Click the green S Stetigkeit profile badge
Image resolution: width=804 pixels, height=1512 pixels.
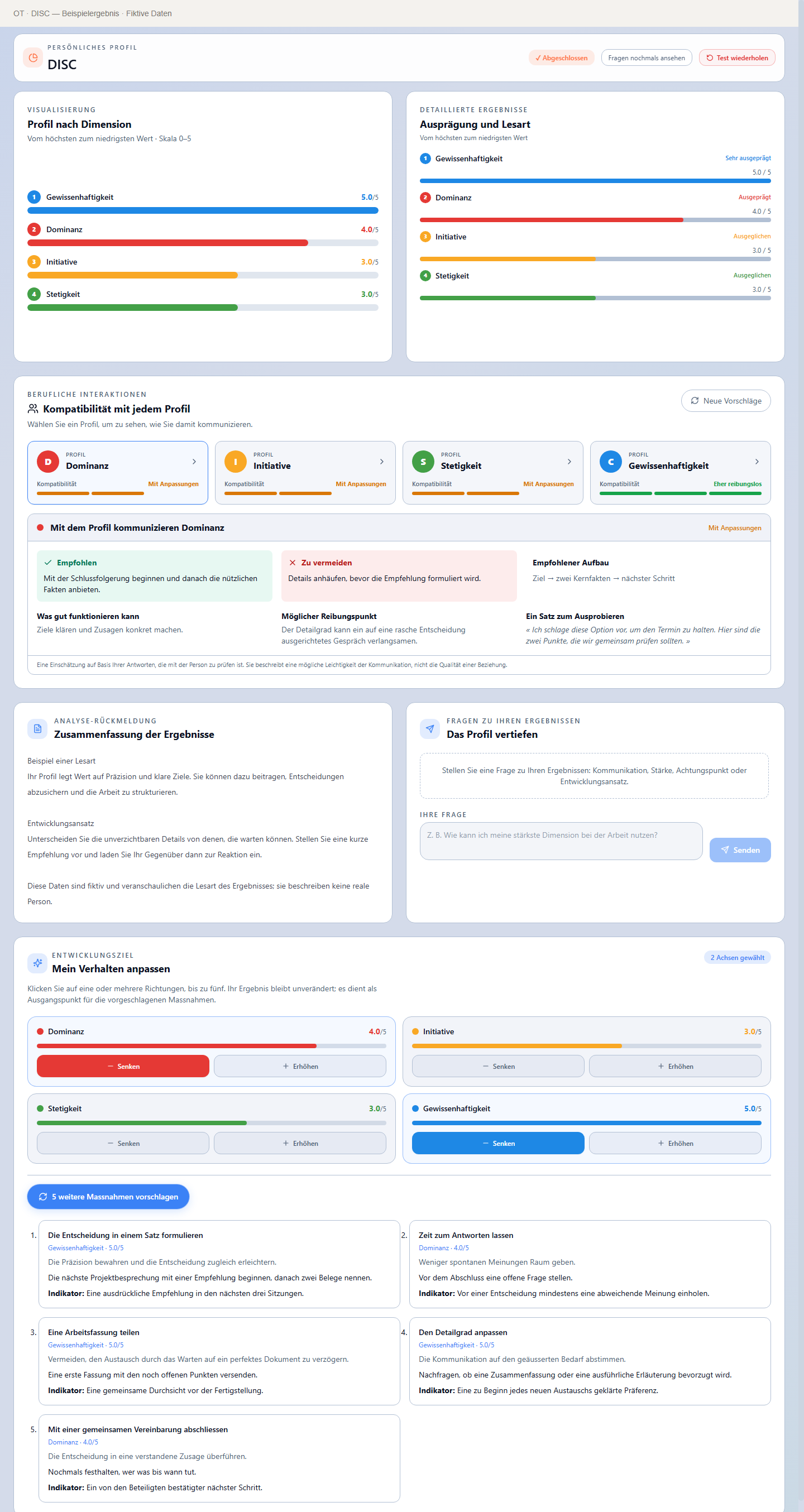coord(423,462)
